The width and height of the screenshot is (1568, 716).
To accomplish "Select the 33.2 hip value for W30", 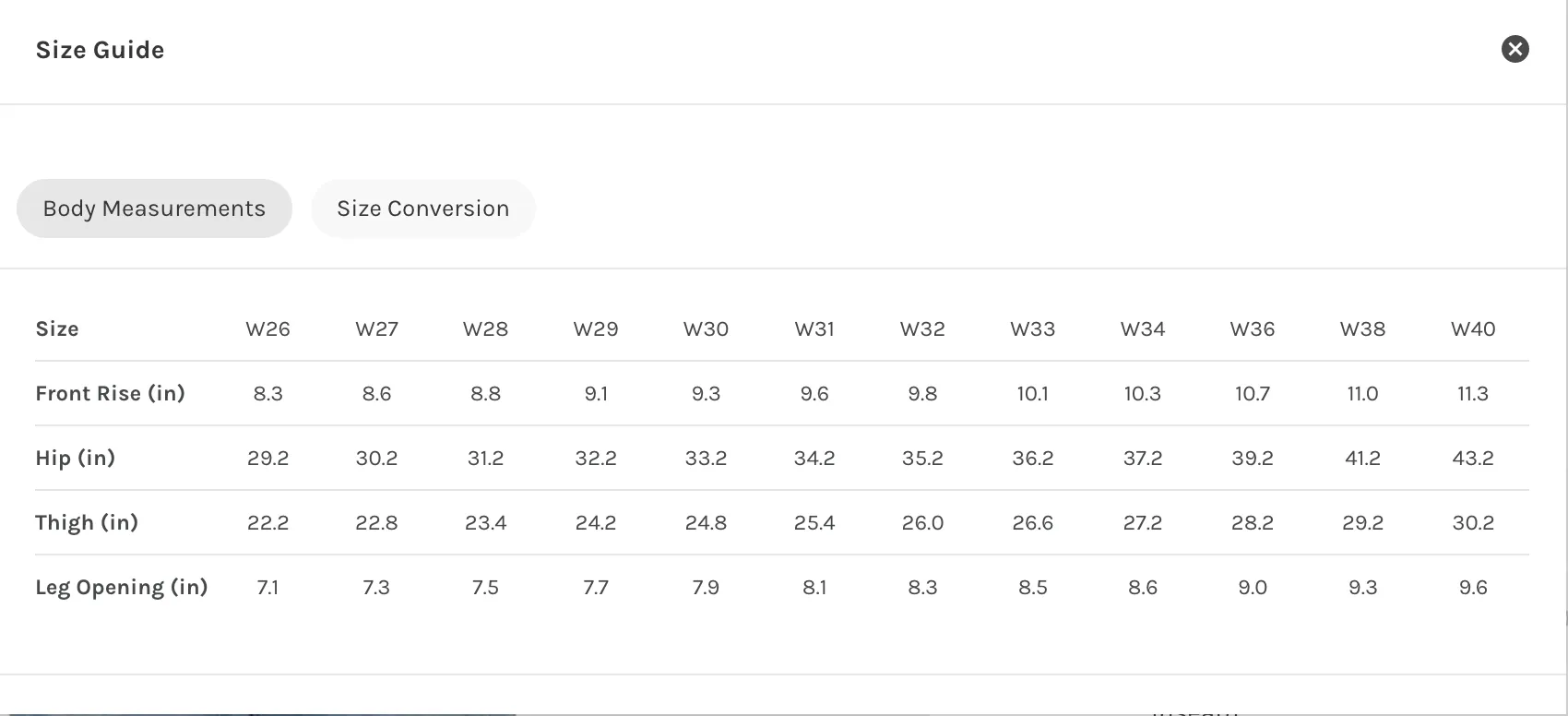I will click(x=706, y=459).
